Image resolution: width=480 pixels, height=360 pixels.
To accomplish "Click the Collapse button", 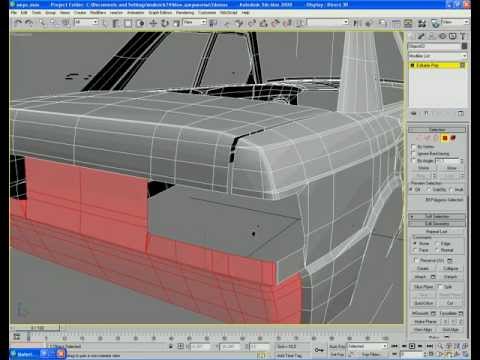I will click(451, 268).
